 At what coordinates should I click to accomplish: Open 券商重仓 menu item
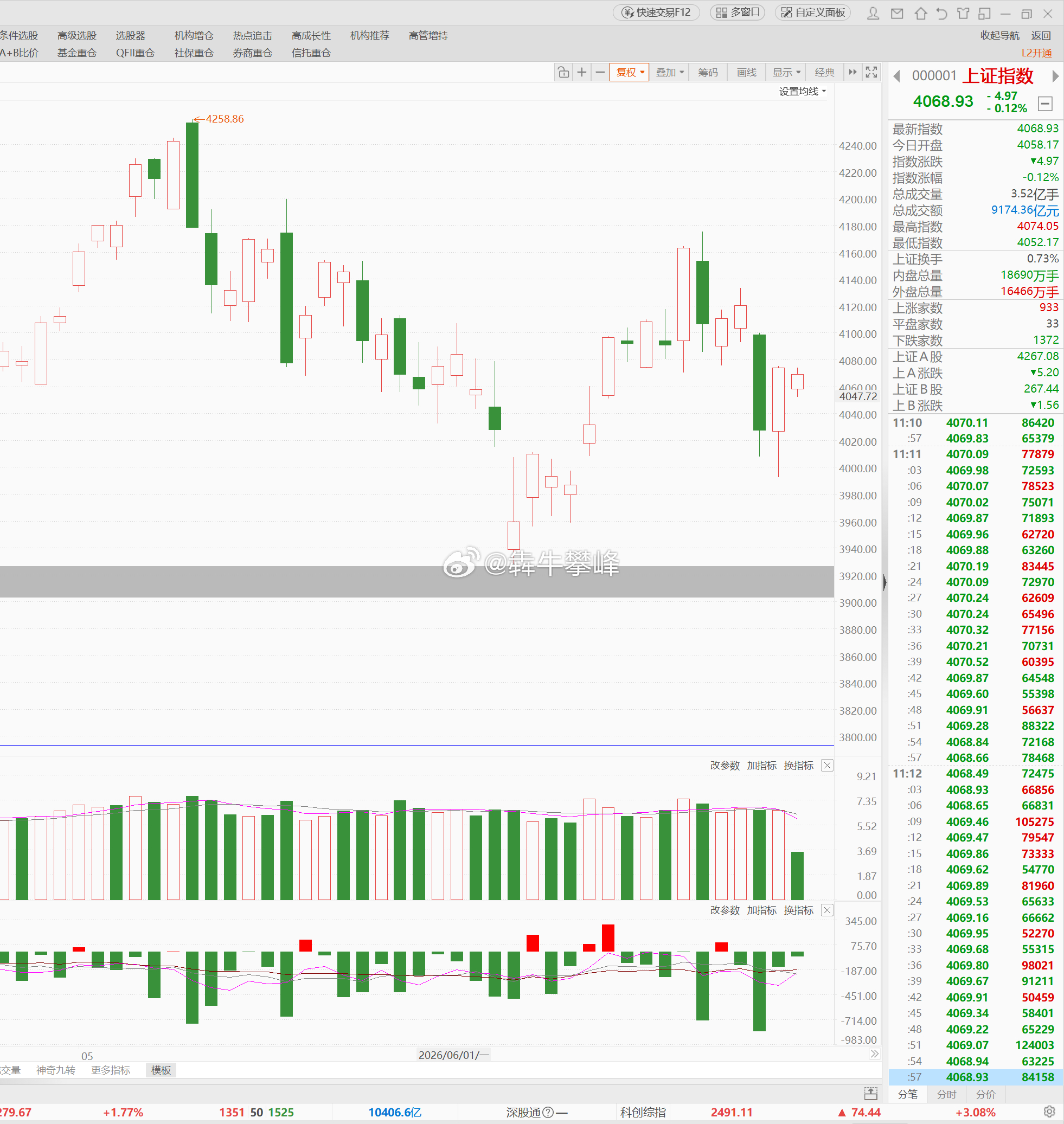pos(252,53)
